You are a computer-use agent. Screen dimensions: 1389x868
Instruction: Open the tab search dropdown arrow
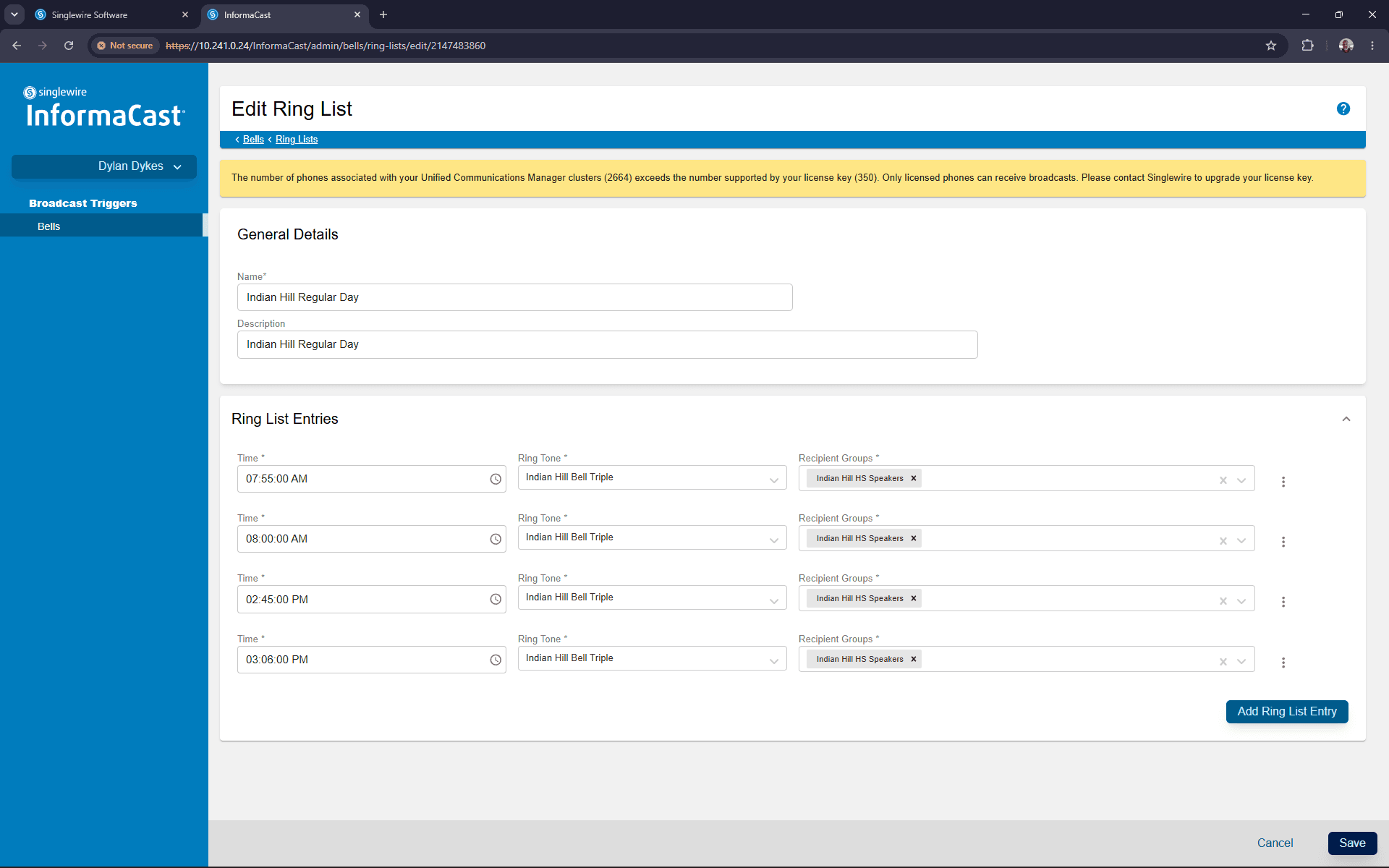[x=14, y=14]
